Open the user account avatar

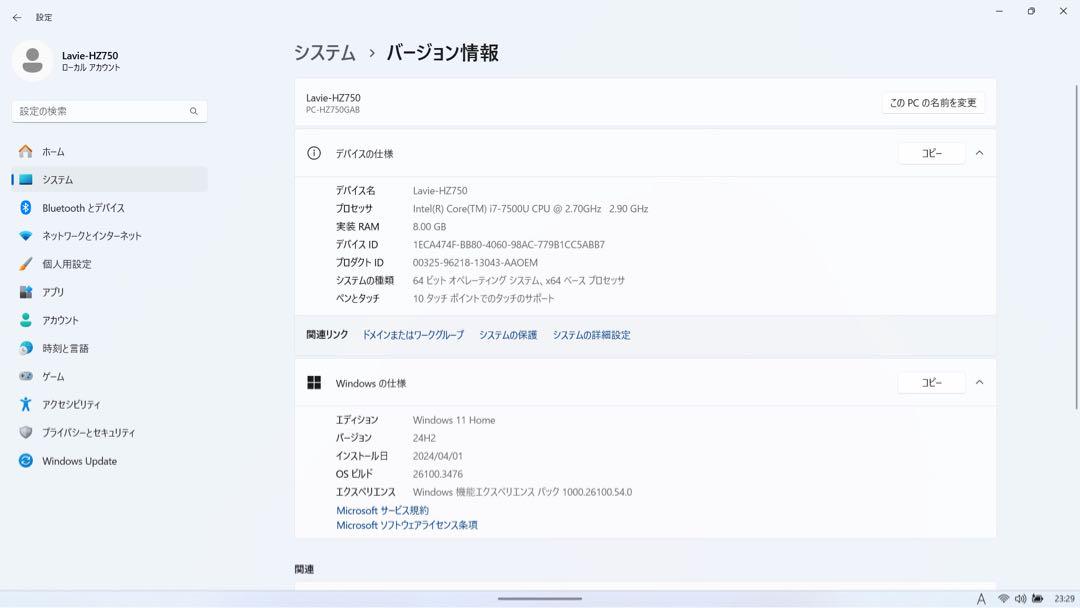[32, 61]
